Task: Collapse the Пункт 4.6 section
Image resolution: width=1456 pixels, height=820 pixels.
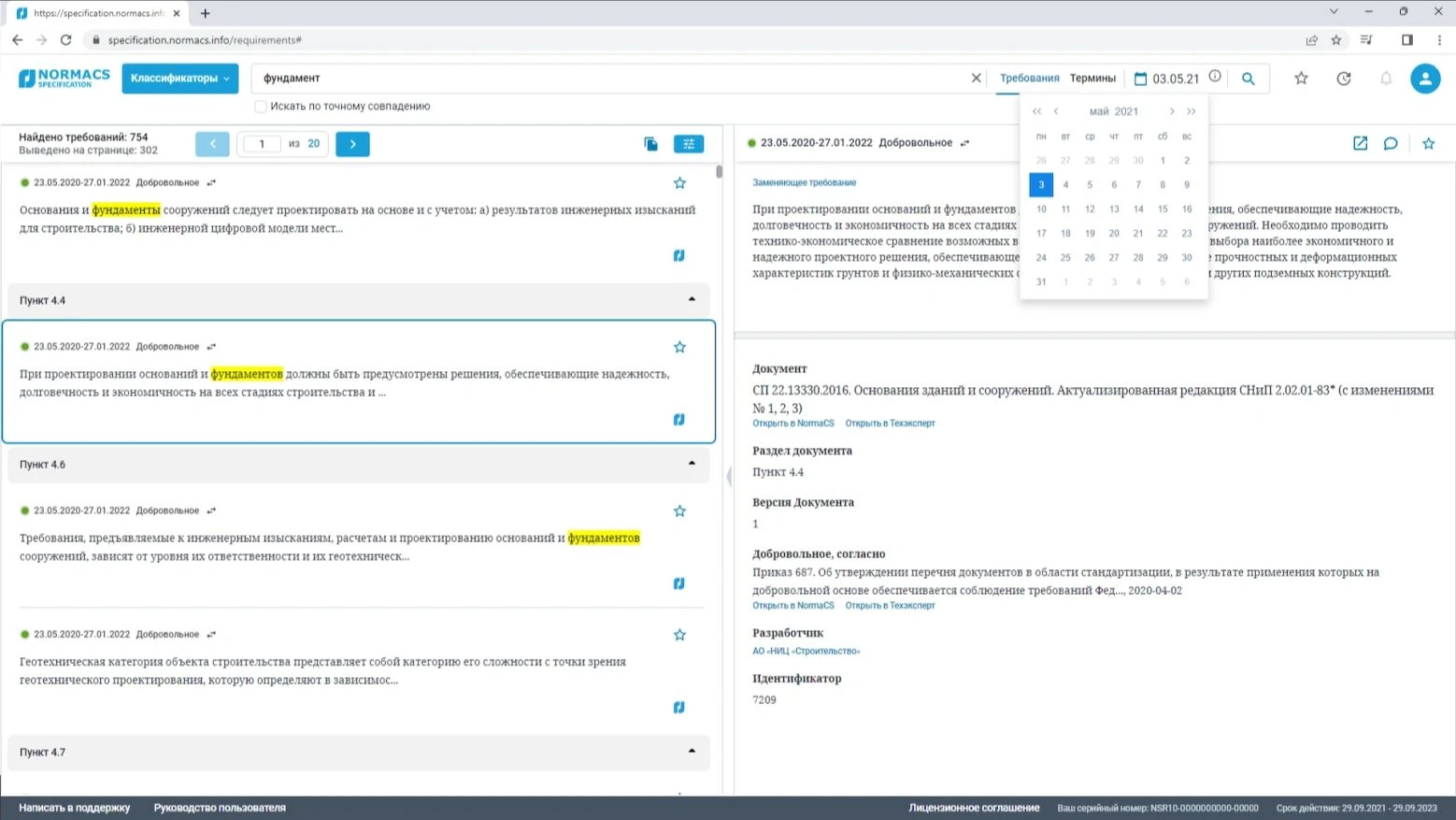Action: pyautogui.click(x=692, y=464)
